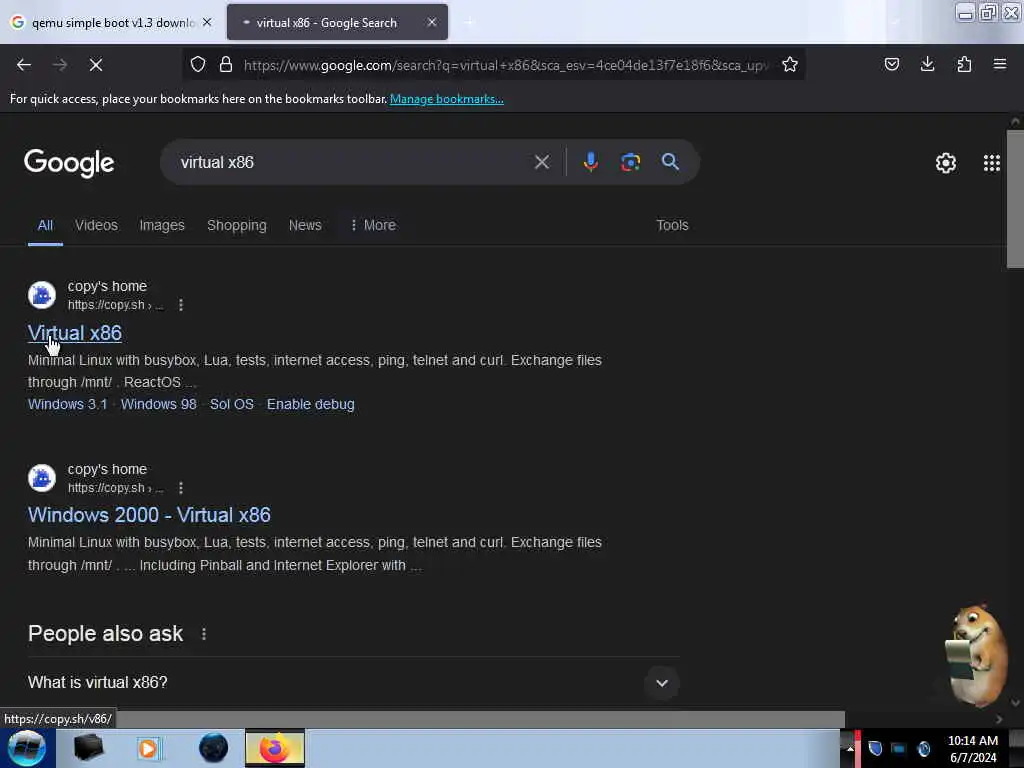Open the black box taskbar app

click(88, 748)
